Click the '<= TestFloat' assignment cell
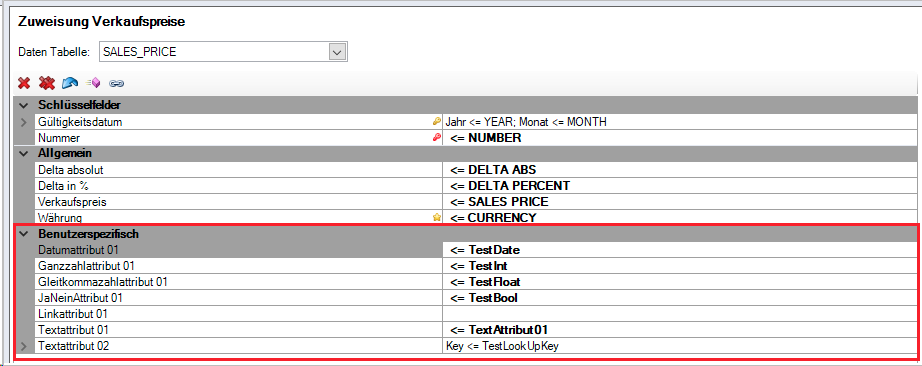 [681, 282]
